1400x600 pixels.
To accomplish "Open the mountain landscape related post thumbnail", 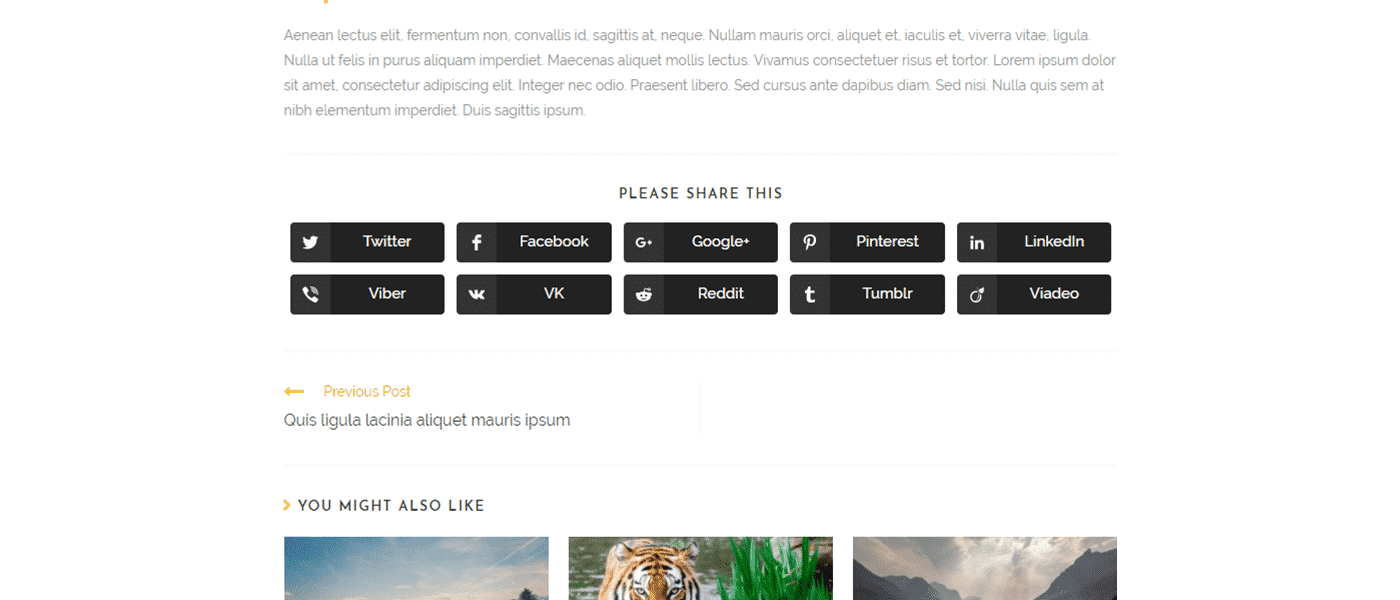I will (x=985, y=568).
